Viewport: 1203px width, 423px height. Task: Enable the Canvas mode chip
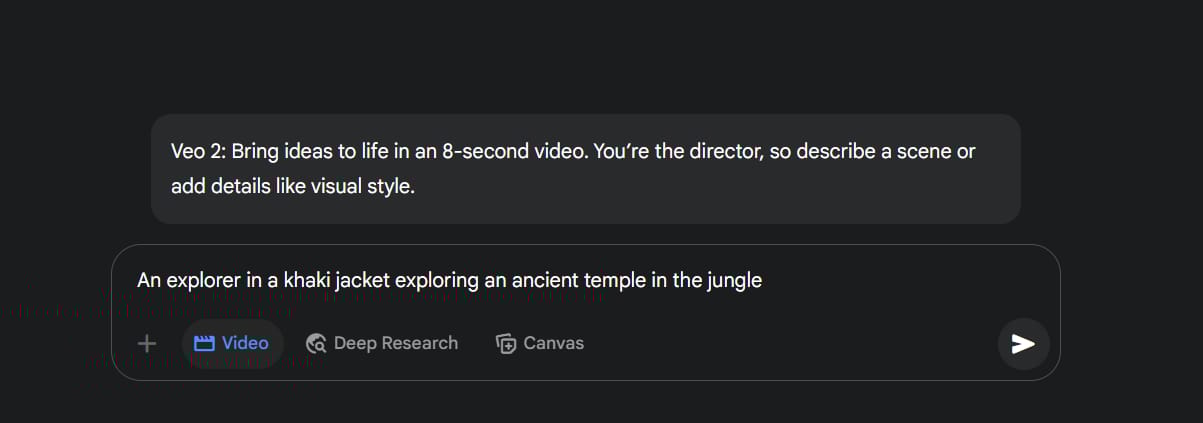[x=540, y=343]
